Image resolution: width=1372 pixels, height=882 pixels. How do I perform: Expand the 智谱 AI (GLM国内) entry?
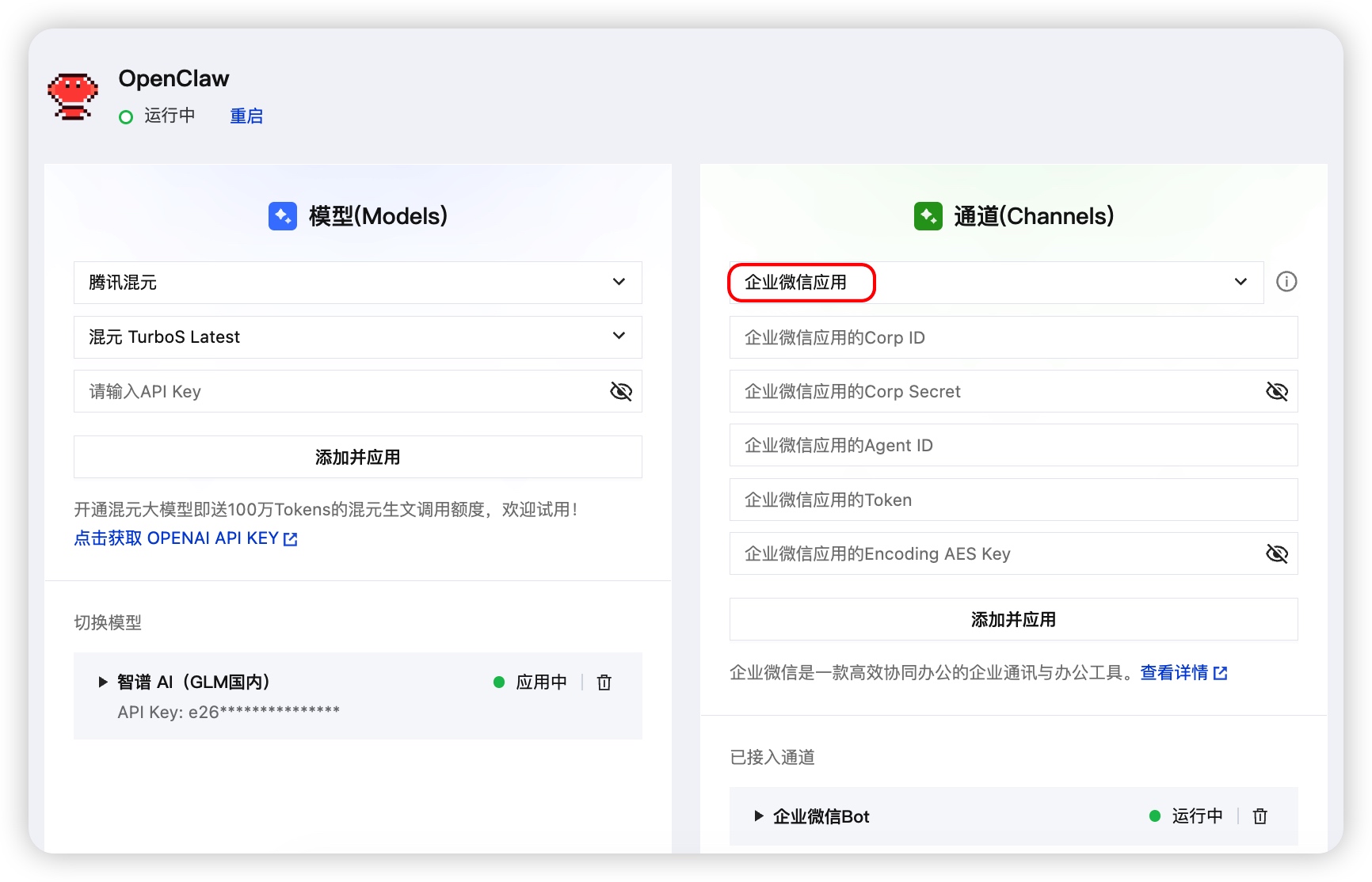coord(102,682)
